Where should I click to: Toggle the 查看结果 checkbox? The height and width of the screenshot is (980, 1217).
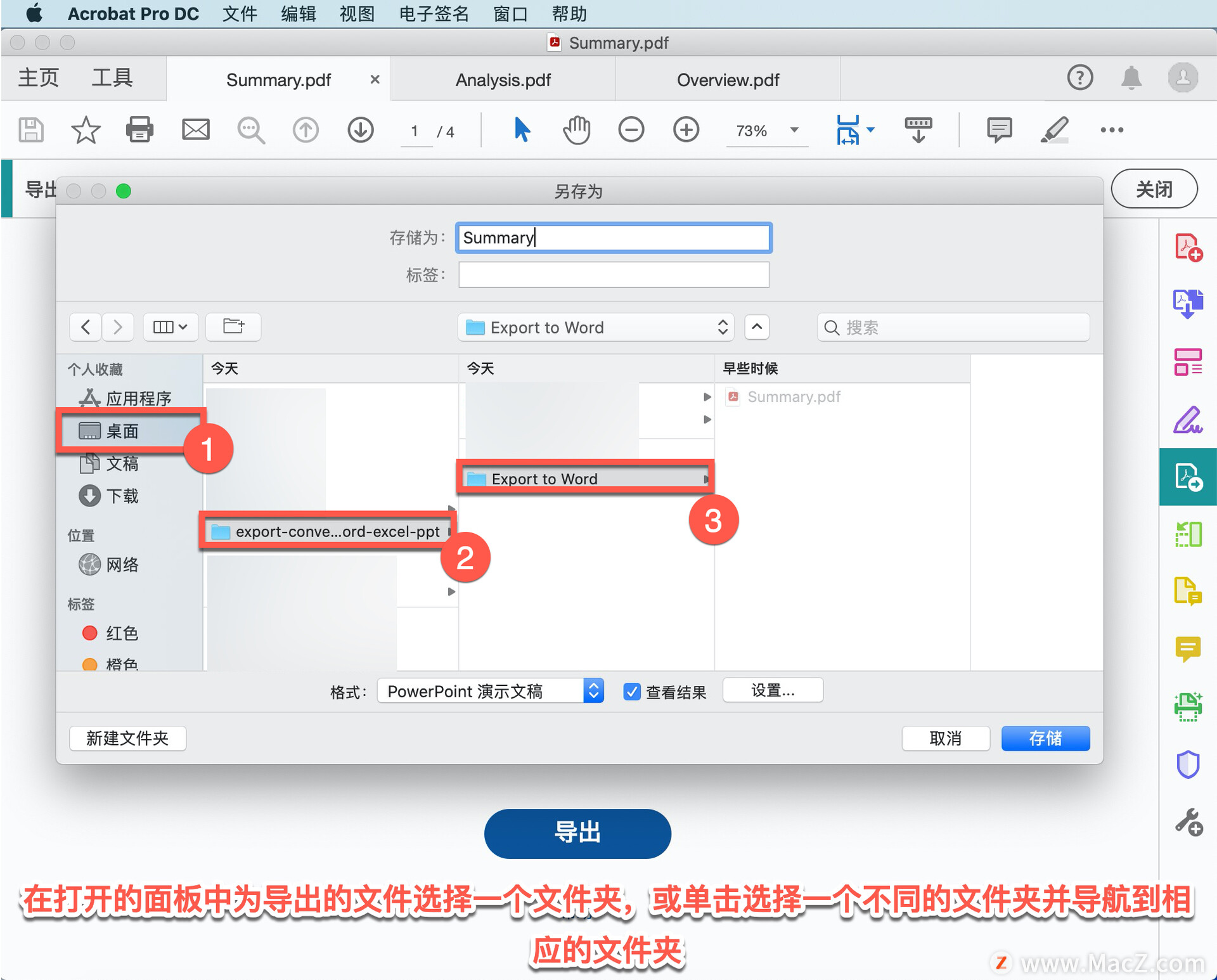631,692
